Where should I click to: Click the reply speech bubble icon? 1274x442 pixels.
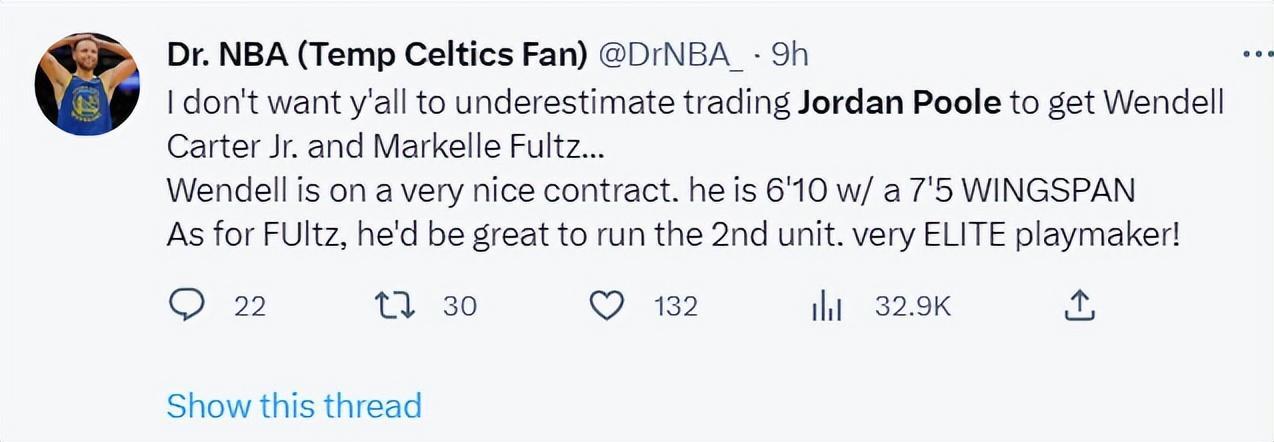(x=183, y=306)
